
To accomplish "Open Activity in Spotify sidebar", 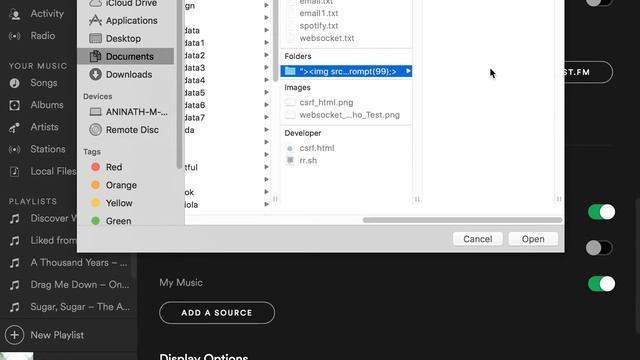I will (47, 14).
